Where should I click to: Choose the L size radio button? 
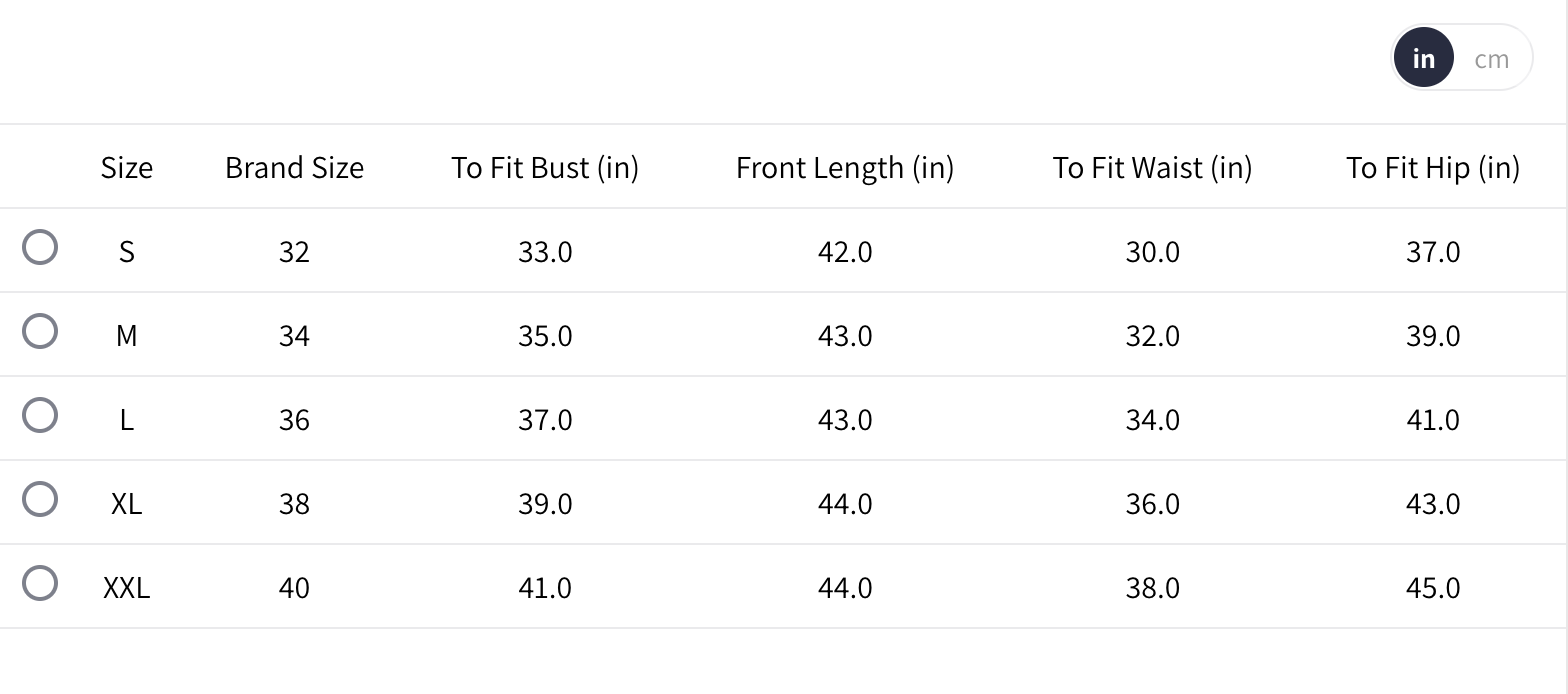(40, 415)
